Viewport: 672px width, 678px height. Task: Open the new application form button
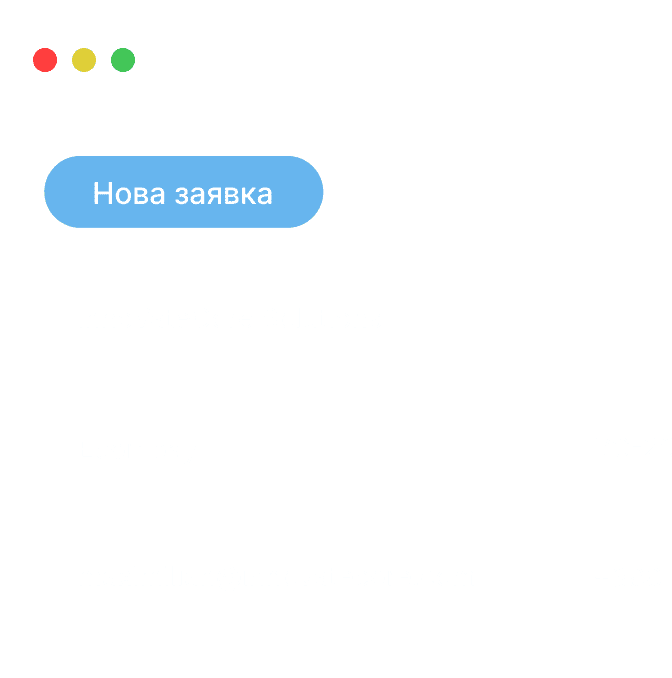tap(184, 192)
